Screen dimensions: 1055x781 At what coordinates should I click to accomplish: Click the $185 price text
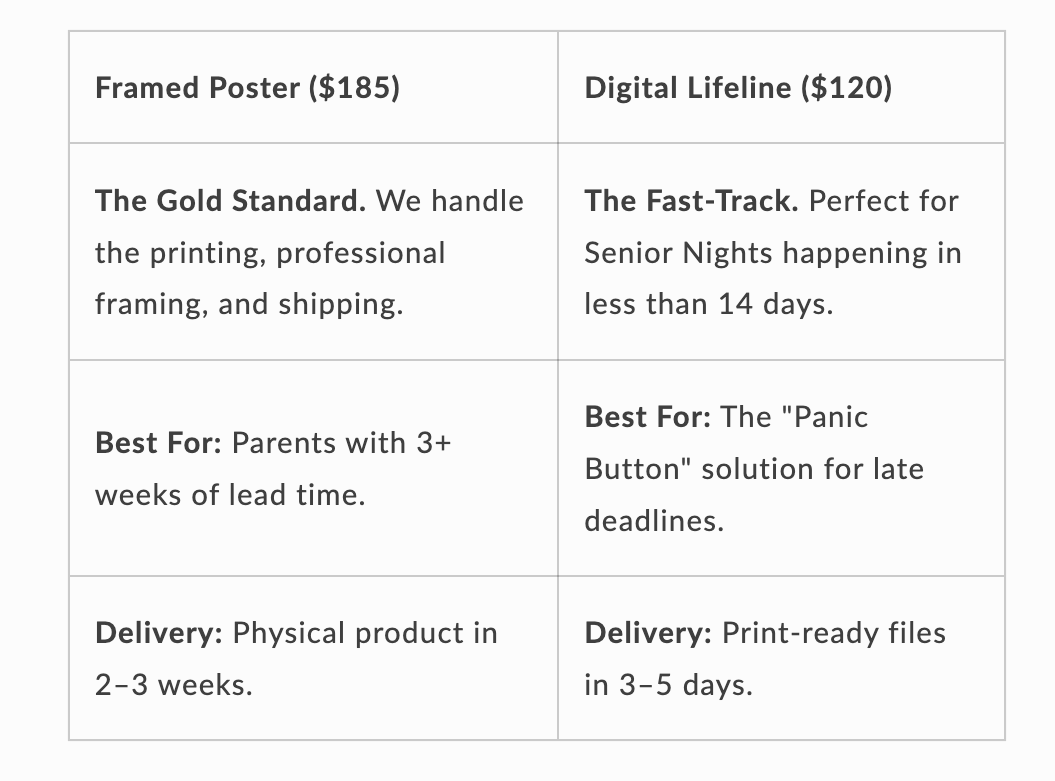coord(355,88)
